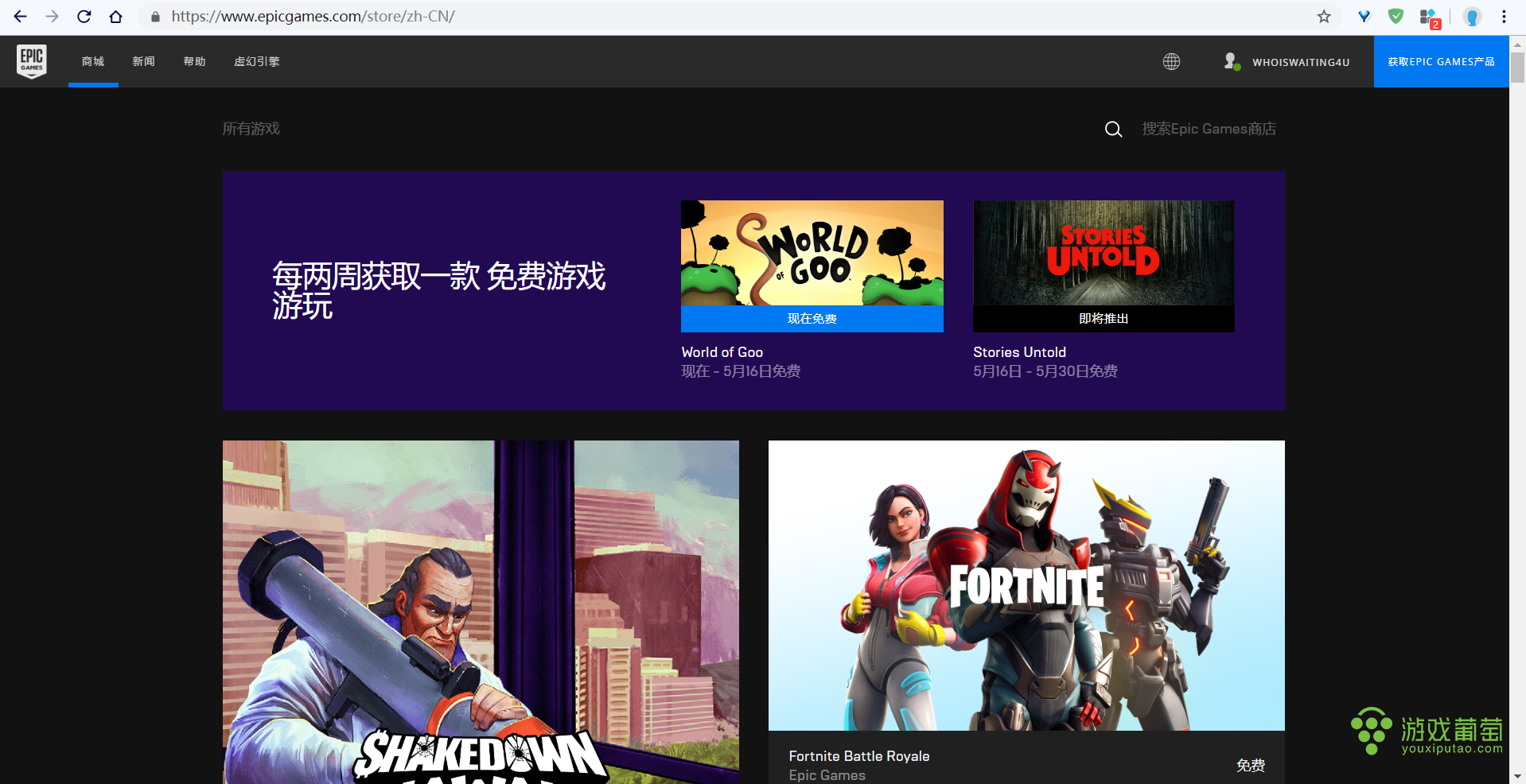Open the browser home page icon

click(115, 16)
